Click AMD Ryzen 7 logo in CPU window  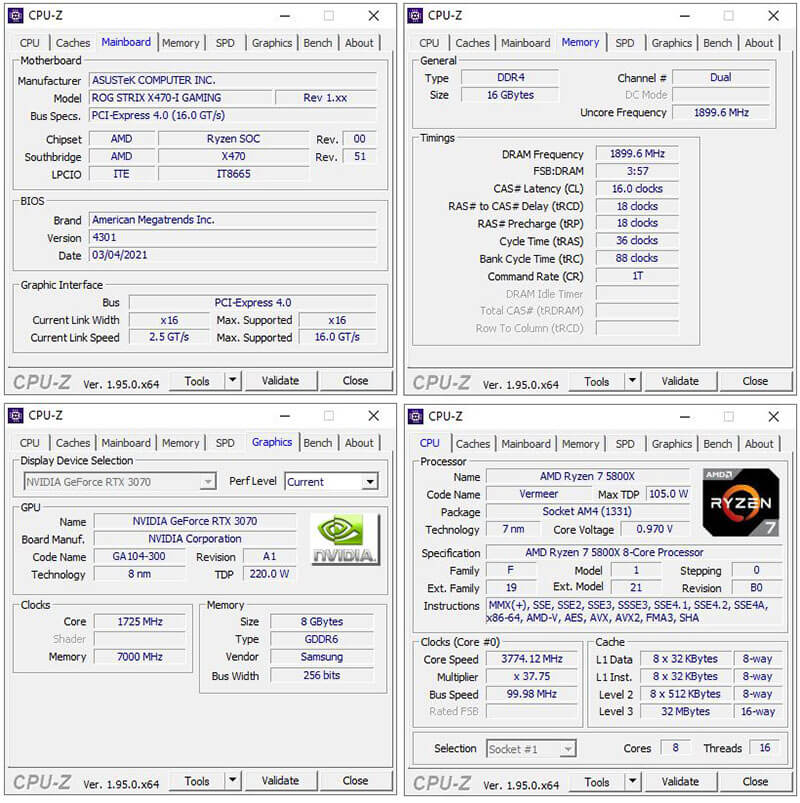click(x=741, y=502)
